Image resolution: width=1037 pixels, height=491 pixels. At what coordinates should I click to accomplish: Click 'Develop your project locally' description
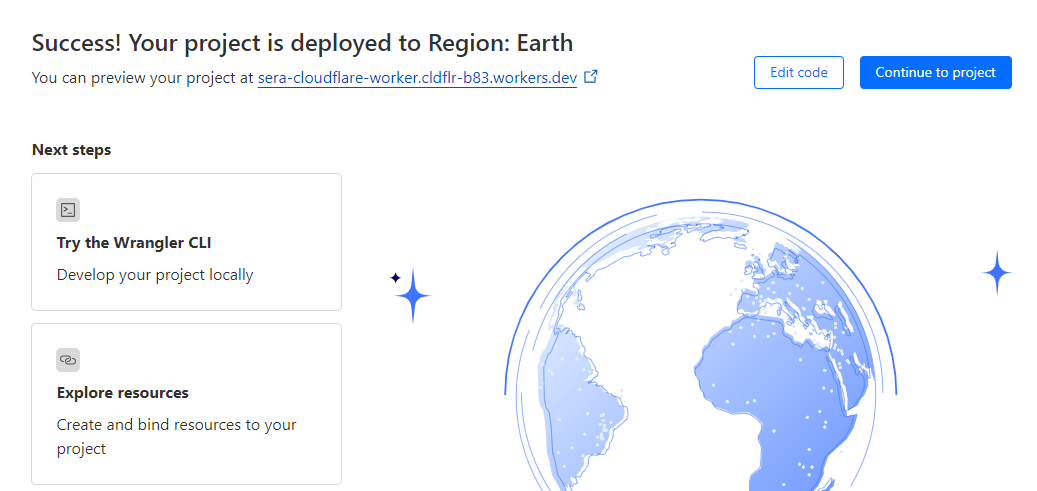155,274
